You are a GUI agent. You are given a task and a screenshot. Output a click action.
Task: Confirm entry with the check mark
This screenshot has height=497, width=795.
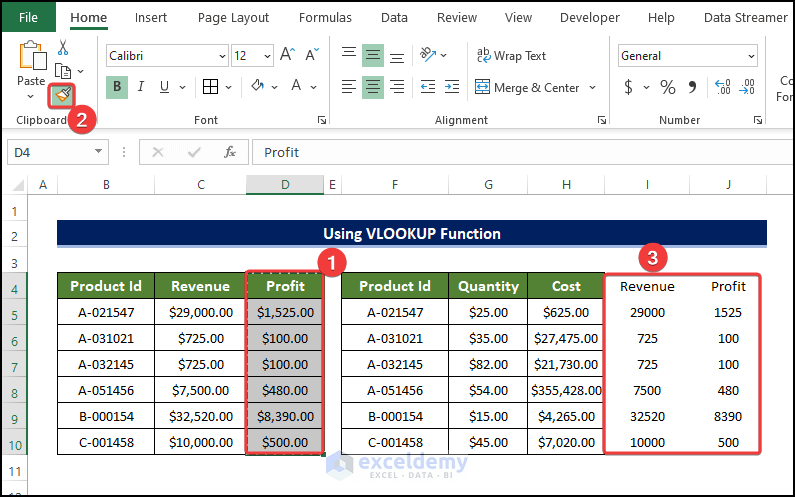(194, 152)
